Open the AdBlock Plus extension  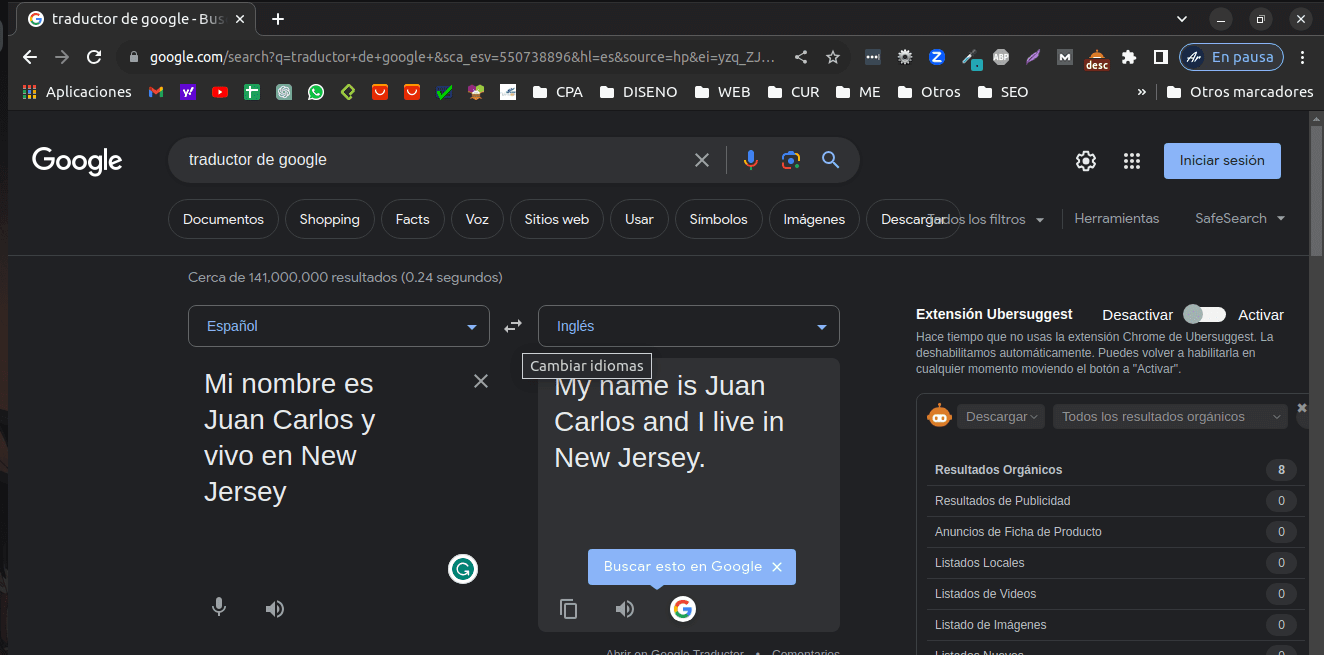click(1001, 57)
